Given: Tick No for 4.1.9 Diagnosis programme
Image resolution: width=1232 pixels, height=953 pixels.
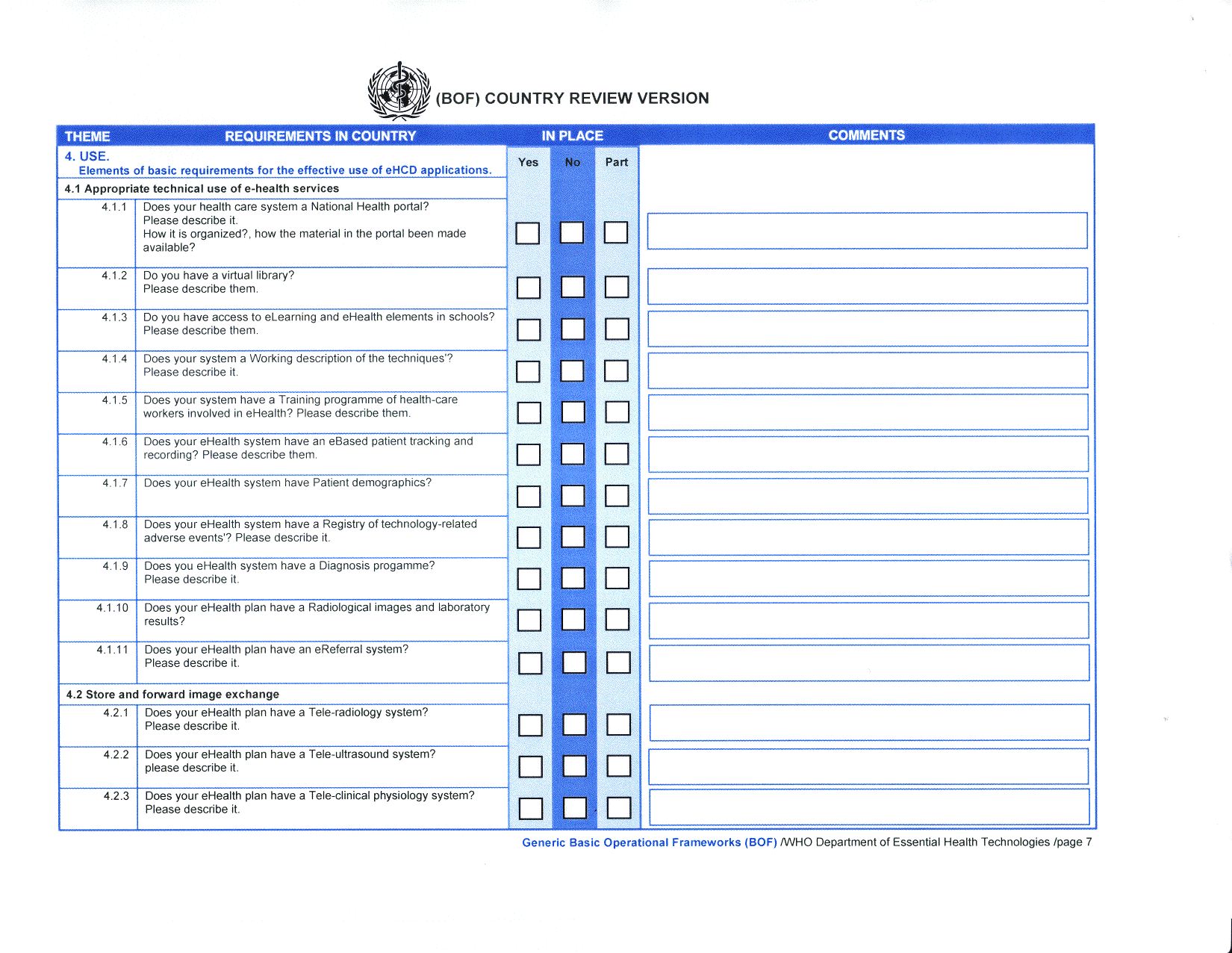Looking at the screenshot, I should click(x=573, y=579).
